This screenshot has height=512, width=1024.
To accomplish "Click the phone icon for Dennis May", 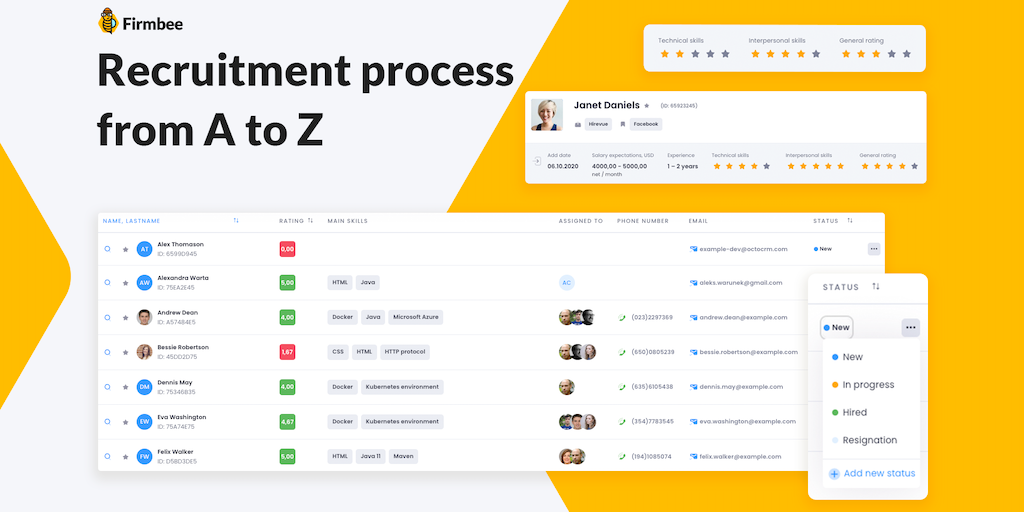I will [x=622, y=387].
